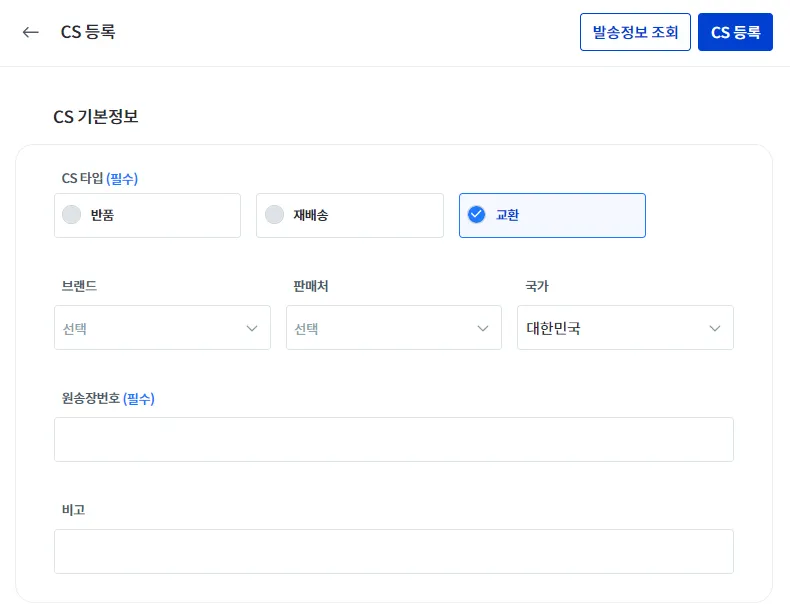Click the CS 기본정보 section heading
This screenshot has width=790, height=613.
coord(96,117)
